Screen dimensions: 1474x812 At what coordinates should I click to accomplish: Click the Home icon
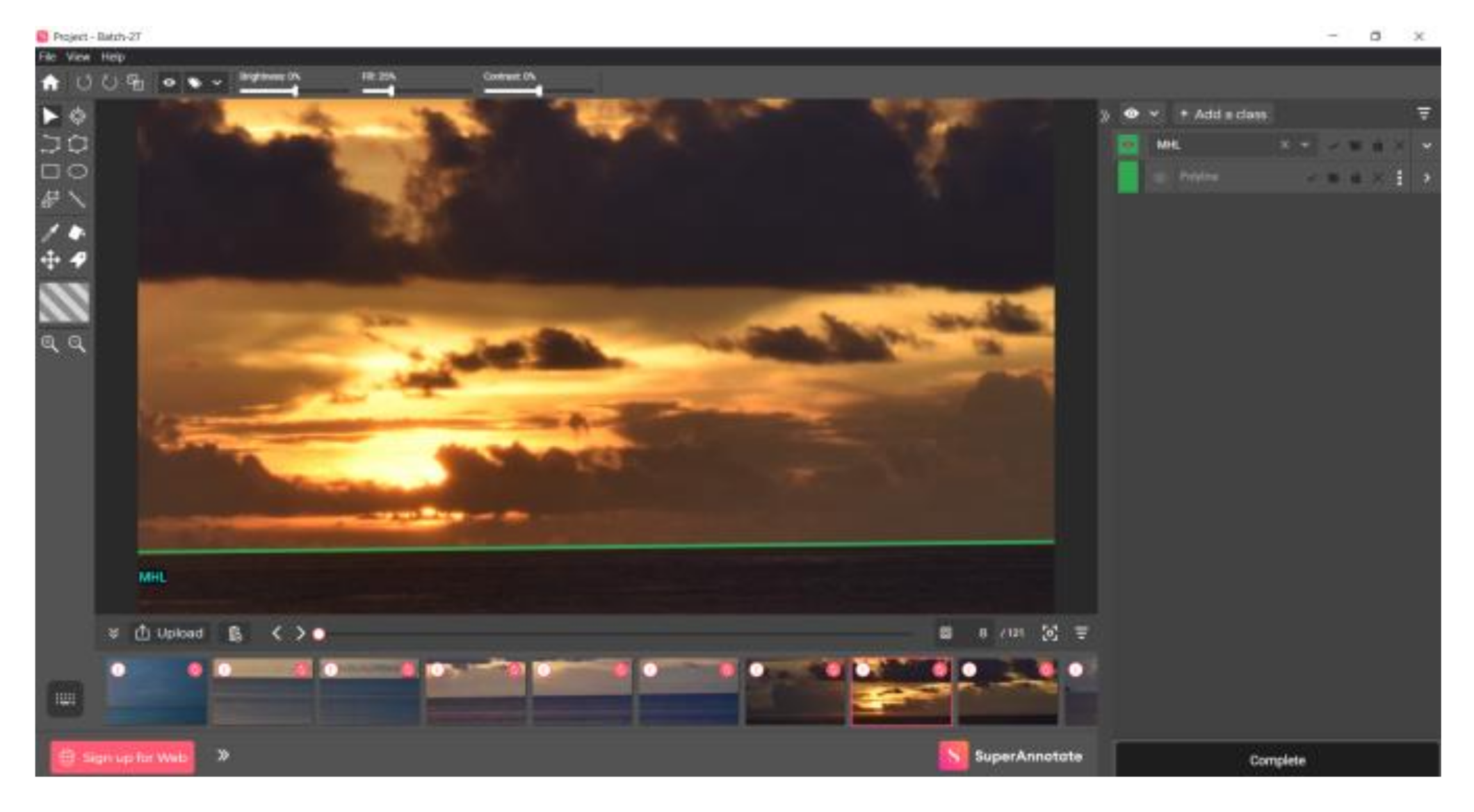tap(50, 83)
